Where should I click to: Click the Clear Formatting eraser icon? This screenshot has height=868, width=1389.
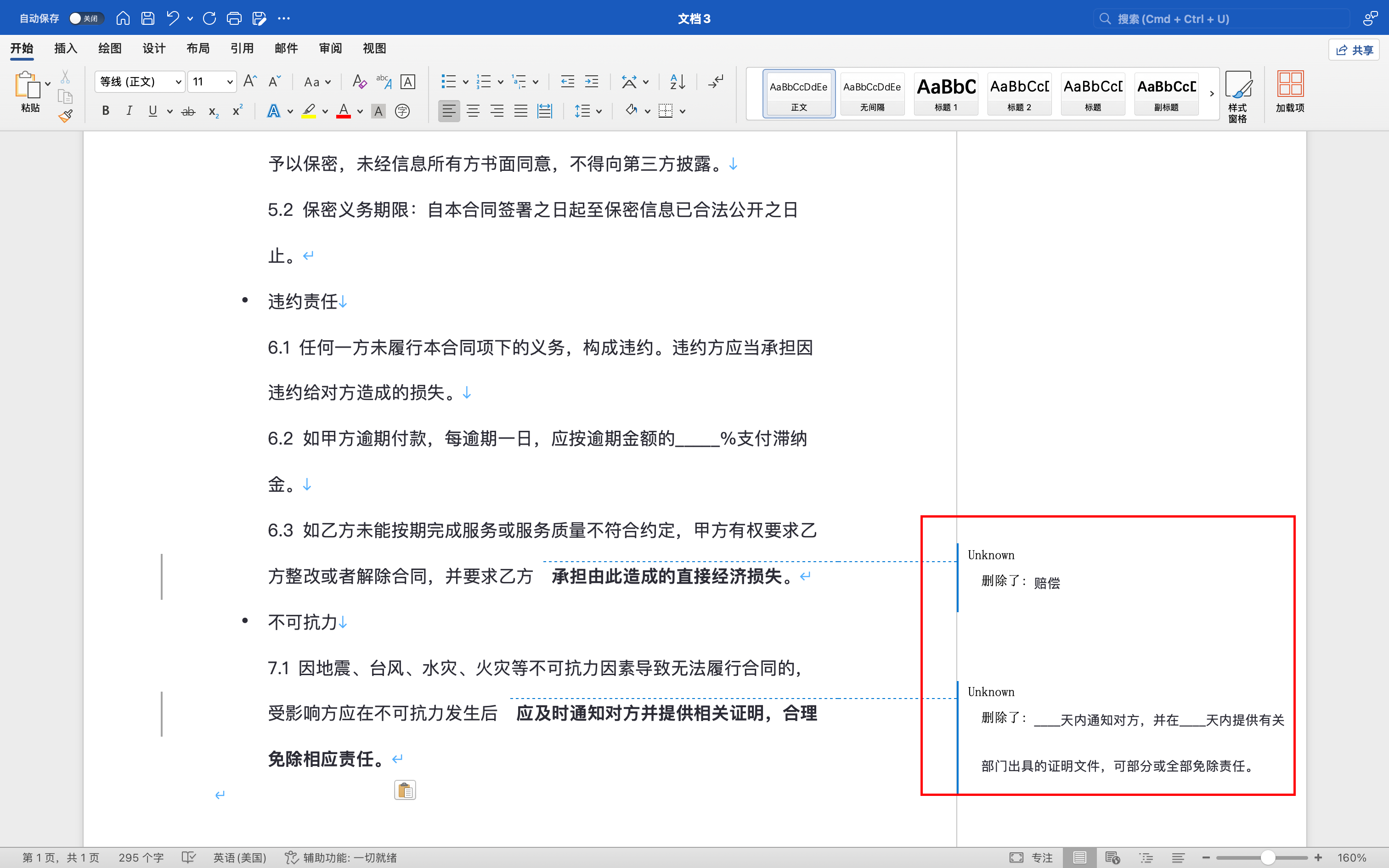[x=359, y=82]
